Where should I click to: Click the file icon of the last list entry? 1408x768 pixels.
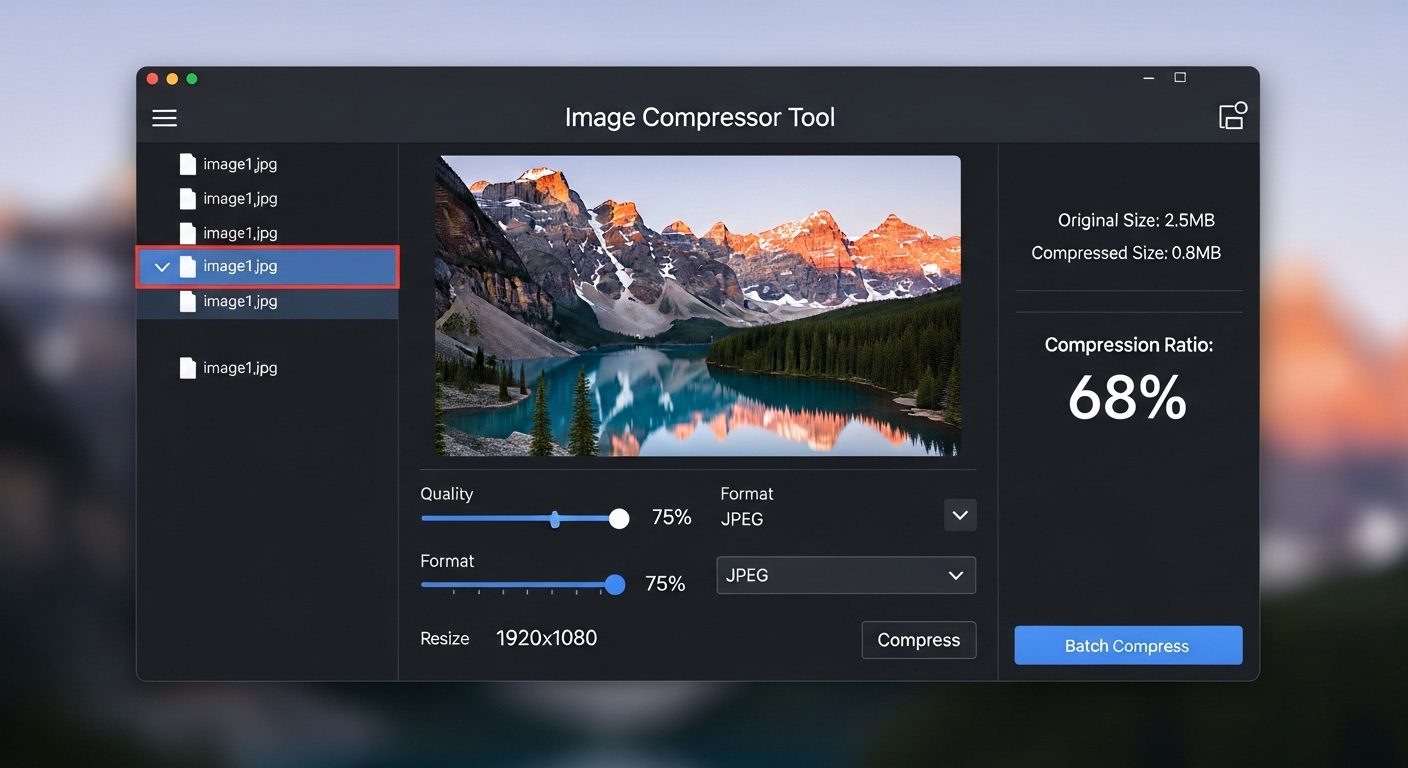(187, 368)
